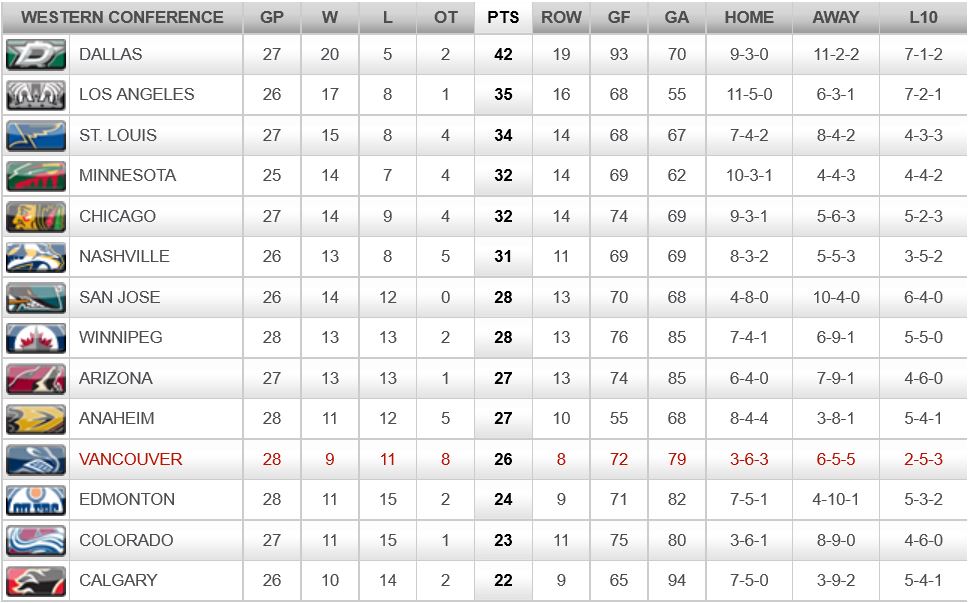Click the Dallas Stars team logo
The width and height of the screenshot is (968, 603).
click(36, 54)
